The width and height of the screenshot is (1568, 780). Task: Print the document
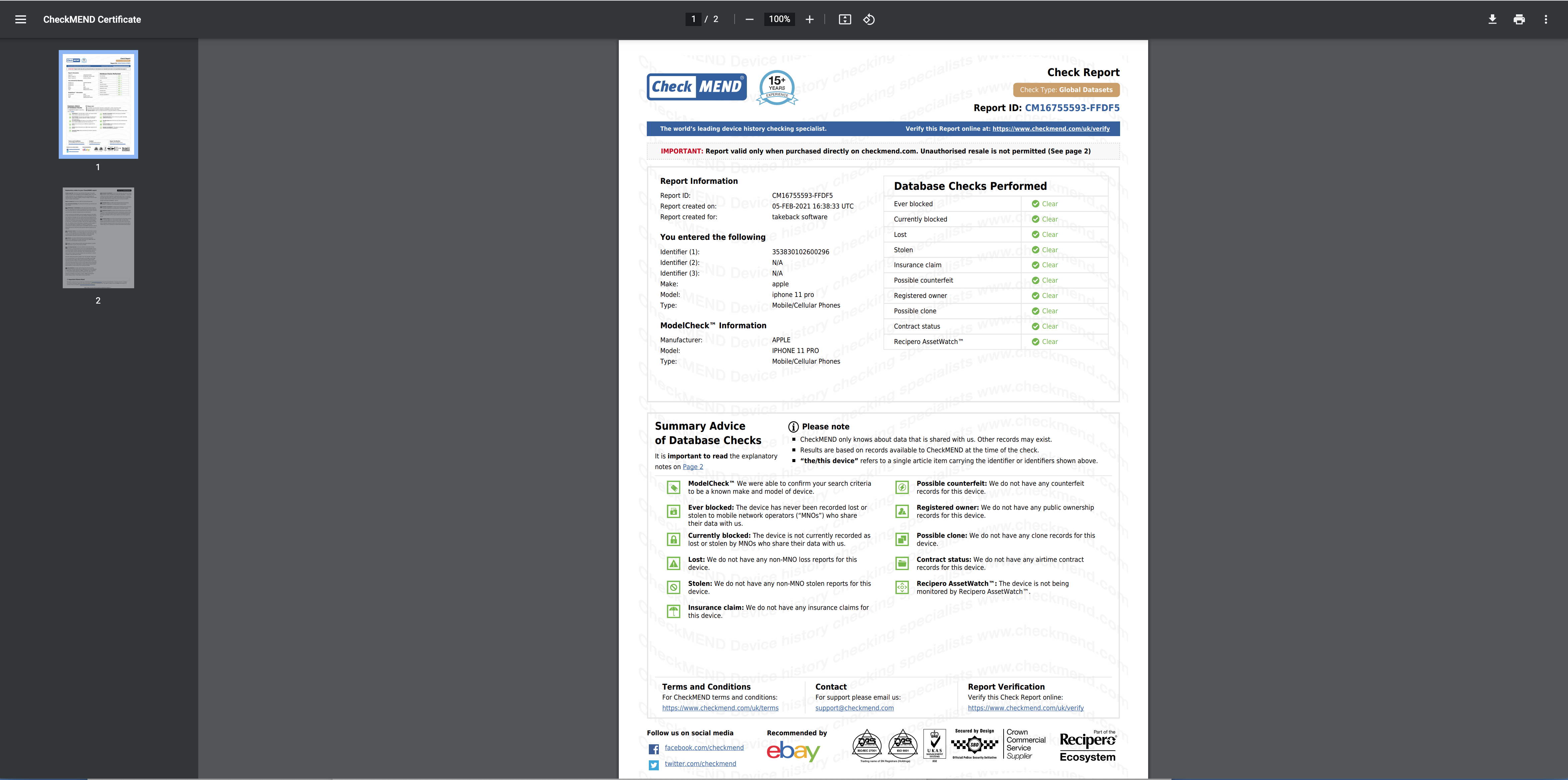(1519, 19)
